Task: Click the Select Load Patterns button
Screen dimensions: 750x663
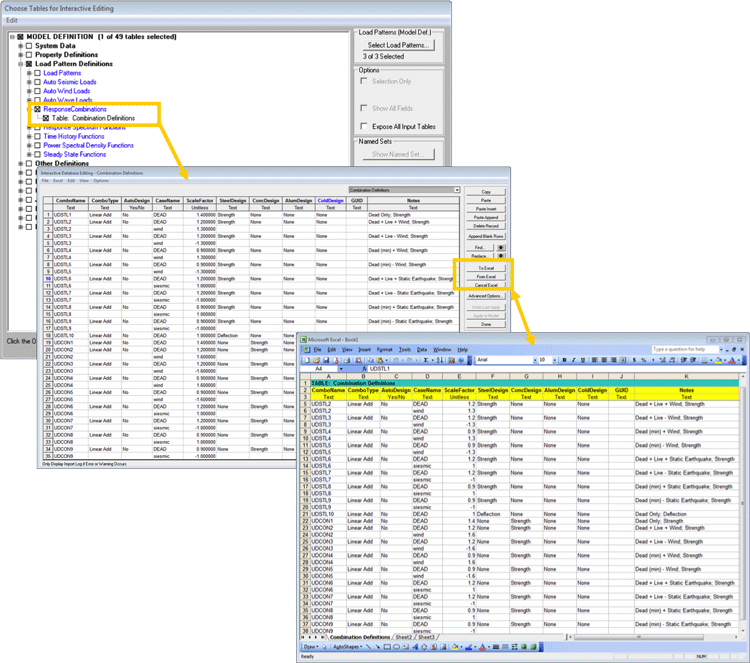Action: click(398, 45)
